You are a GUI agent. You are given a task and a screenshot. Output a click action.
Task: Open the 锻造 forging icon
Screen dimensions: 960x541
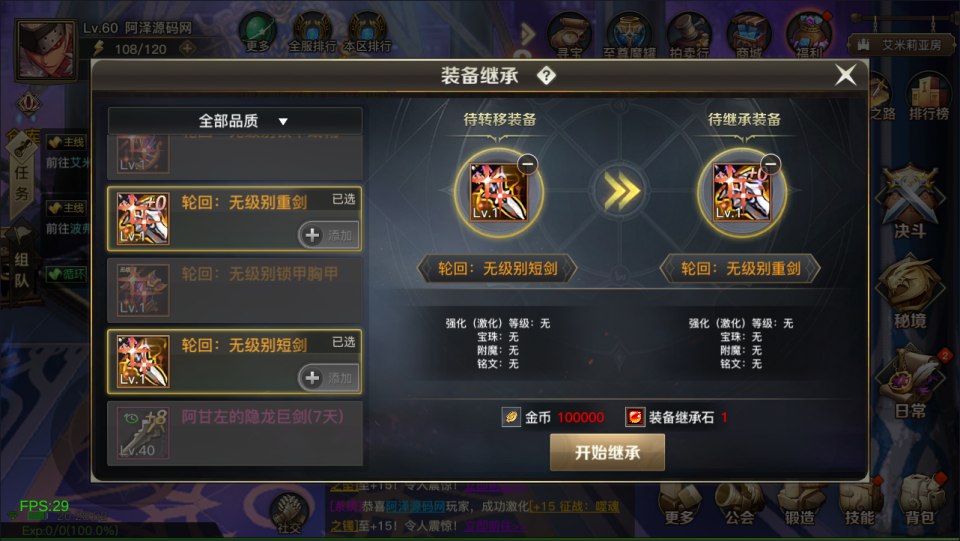(800, 503)
